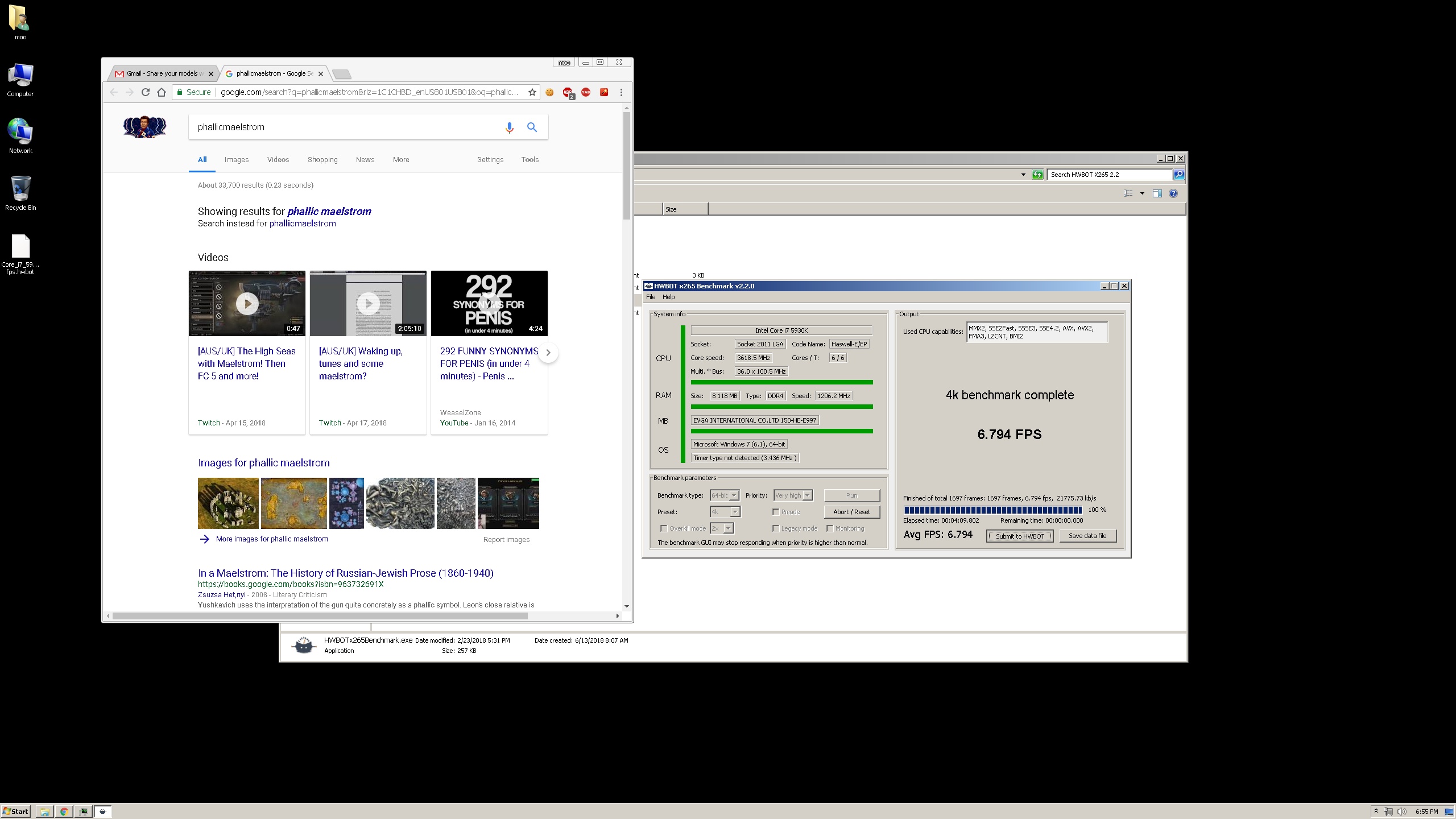Open the File menu in HWBOT benchmark
The width and height of the screenshot is (1456, 819).
(651, 297)
